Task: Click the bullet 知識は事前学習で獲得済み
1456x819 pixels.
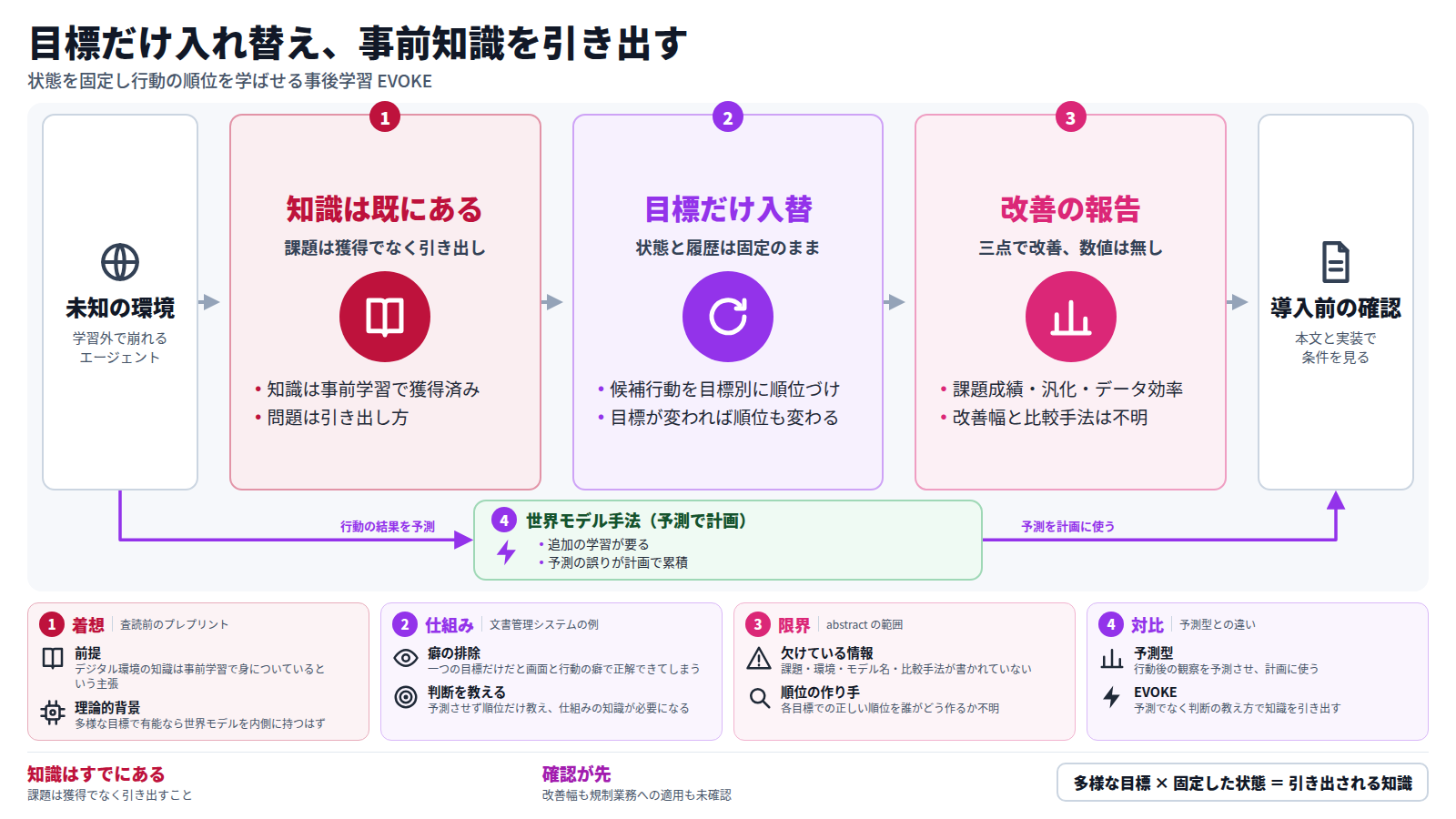Action: pos(373,389)
